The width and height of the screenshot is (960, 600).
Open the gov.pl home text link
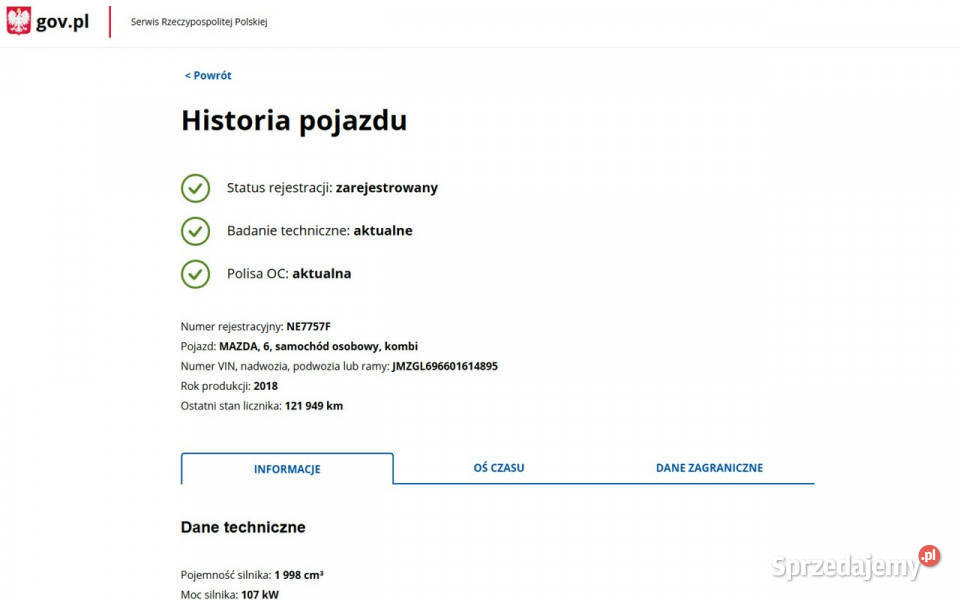point(62,22)
